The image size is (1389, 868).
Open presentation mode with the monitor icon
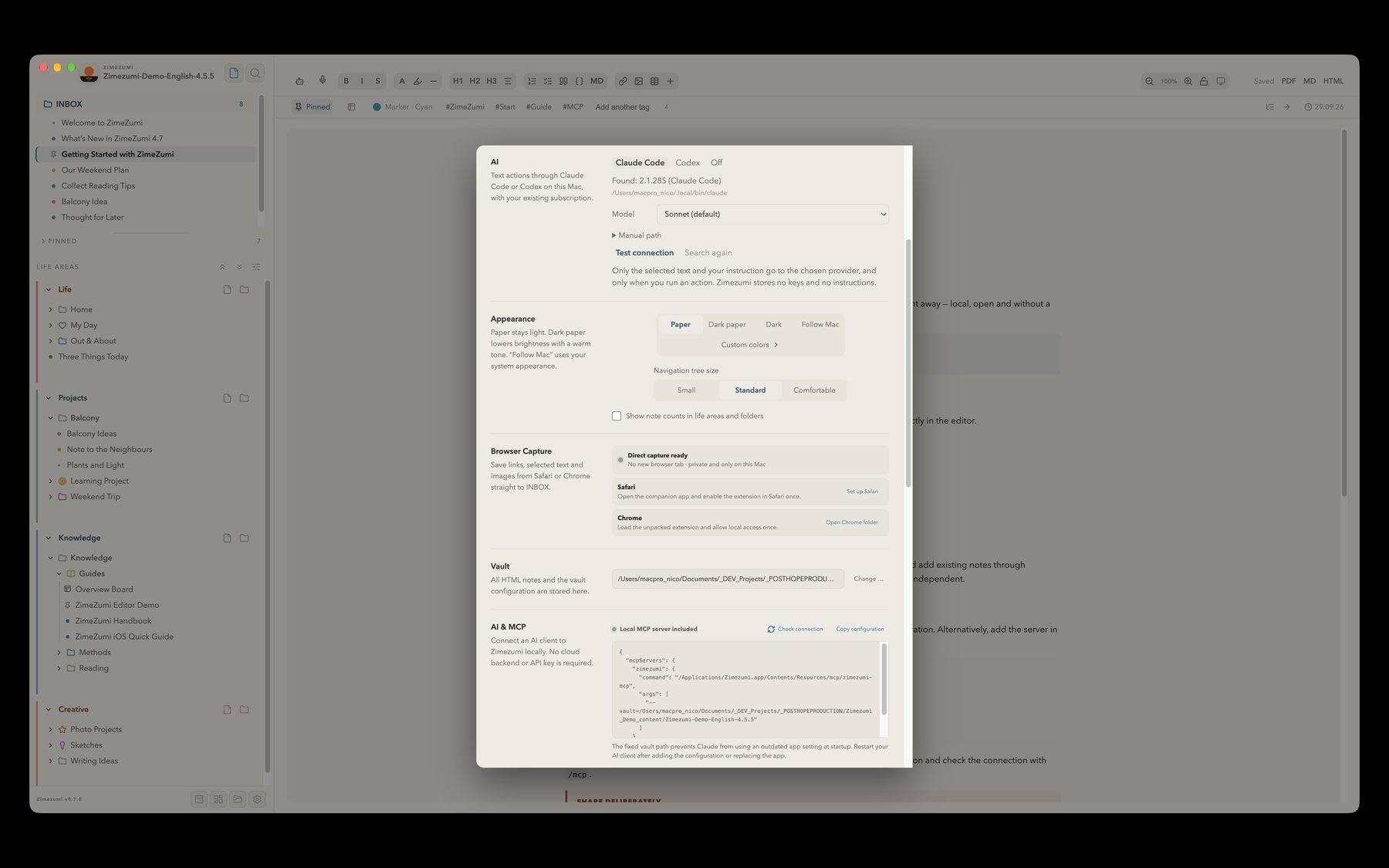[1221, 81]
